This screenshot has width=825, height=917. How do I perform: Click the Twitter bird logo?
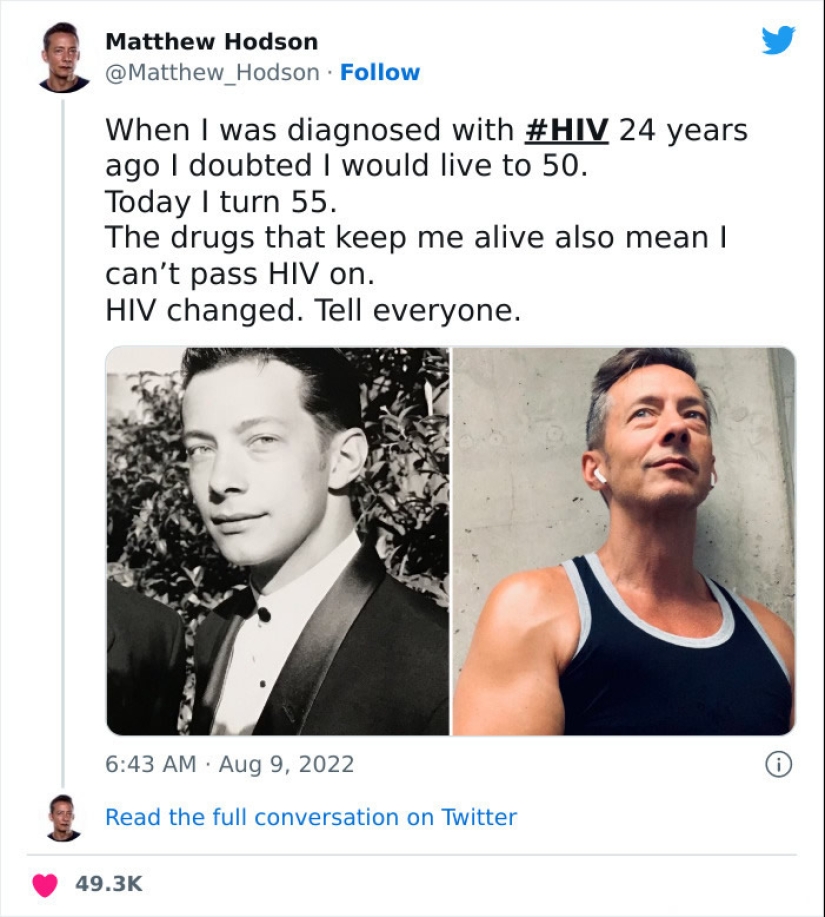click(x=778, y=40)
